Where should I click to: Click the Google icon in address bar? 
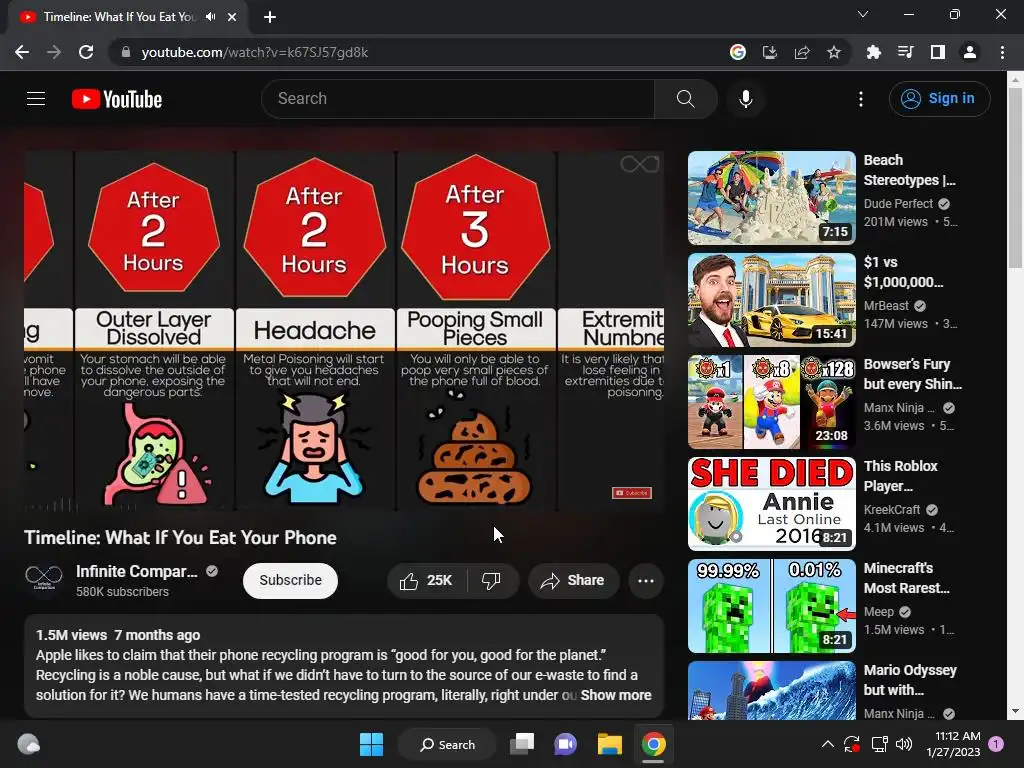[x=737, y=52]
